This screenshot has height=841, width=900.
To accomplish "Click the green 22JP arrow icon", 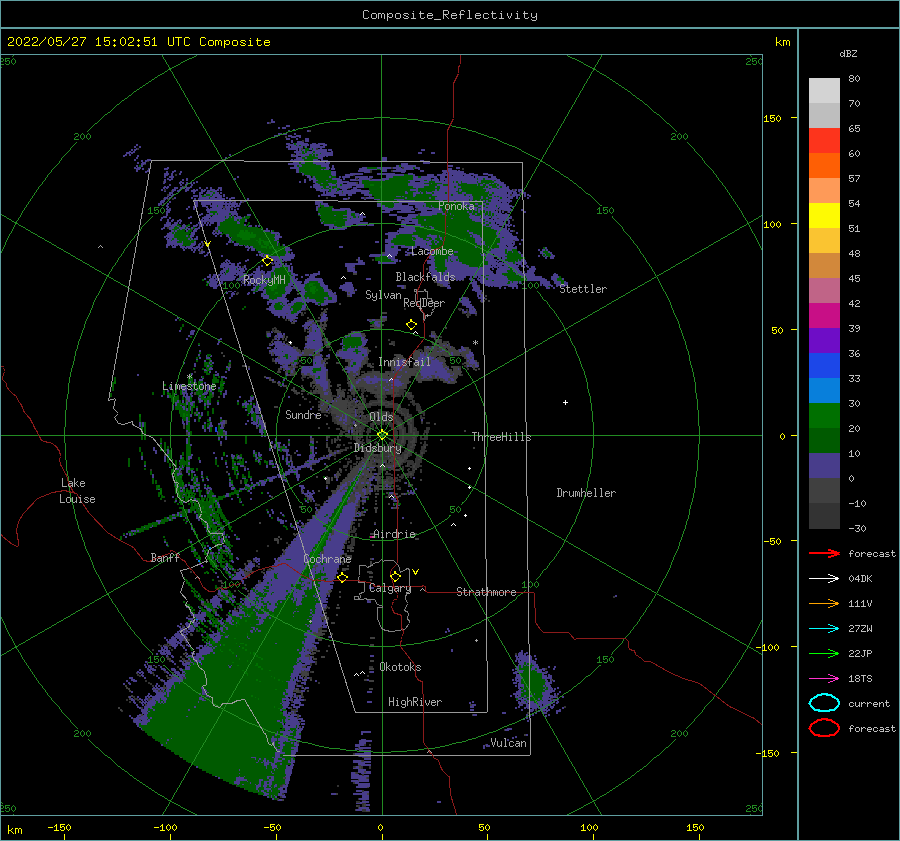I will point(824,653).
